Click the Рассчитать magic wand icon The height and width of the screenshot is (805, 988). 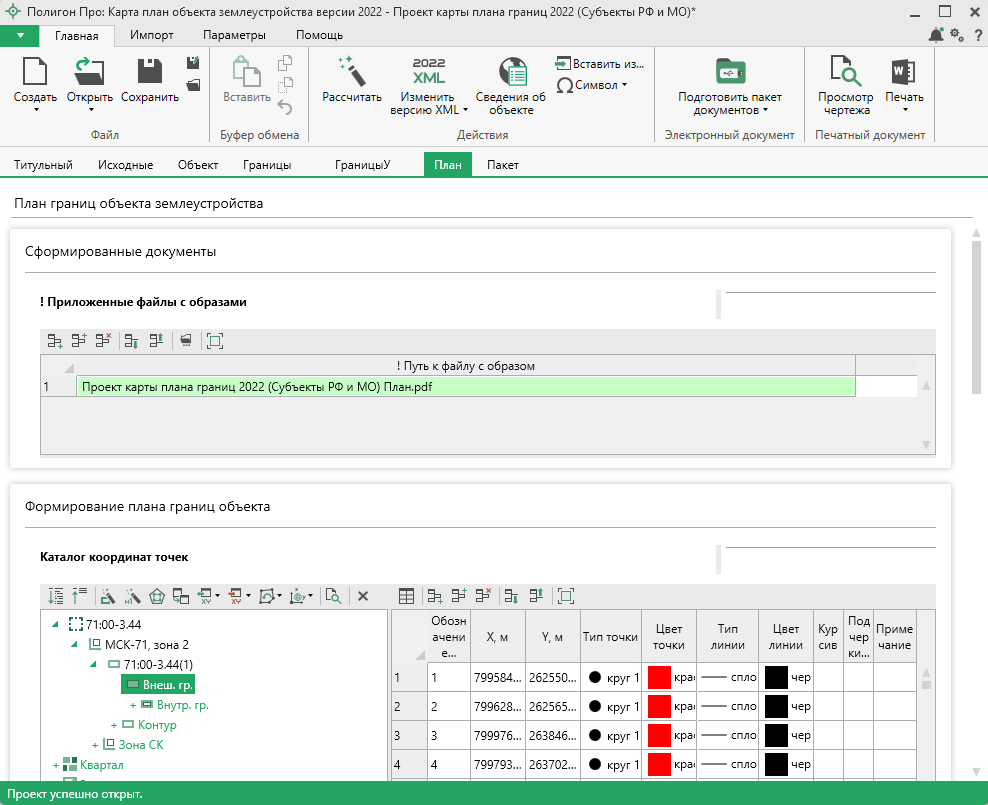(x=351, y=71)
